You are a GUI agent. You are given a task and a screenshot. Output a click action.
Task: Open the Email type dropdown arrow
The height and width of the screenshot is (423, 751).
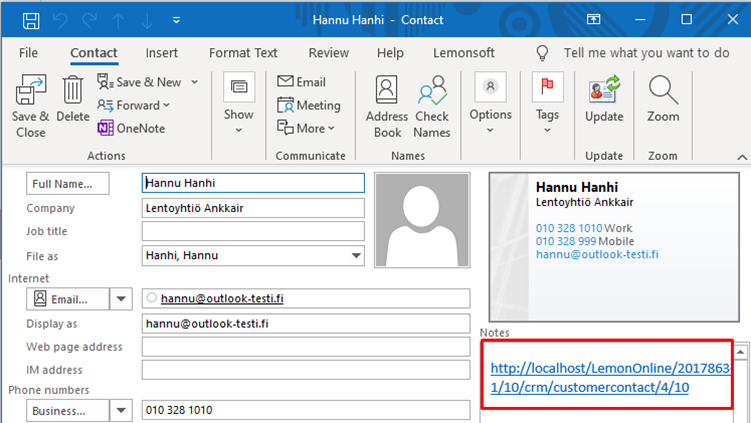[x=121, y=299]
